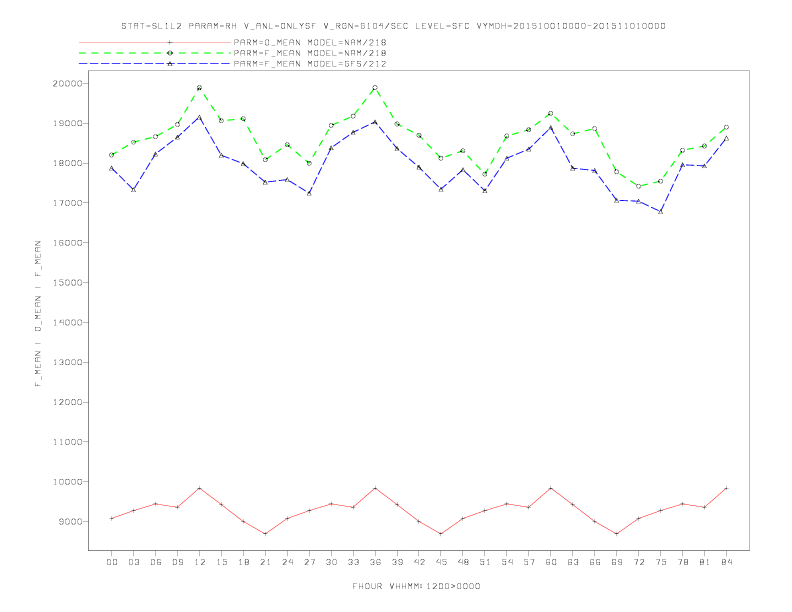Click the chart title beginning STAT=SL1L2

tap(393, 26)
